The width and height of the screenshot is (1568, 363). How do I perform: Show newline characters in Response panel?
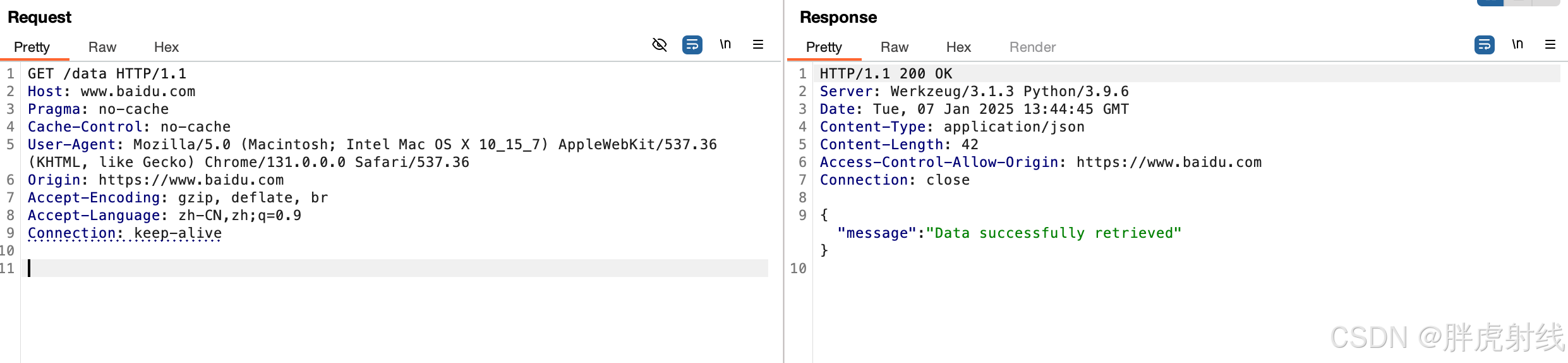[1517, 44]
